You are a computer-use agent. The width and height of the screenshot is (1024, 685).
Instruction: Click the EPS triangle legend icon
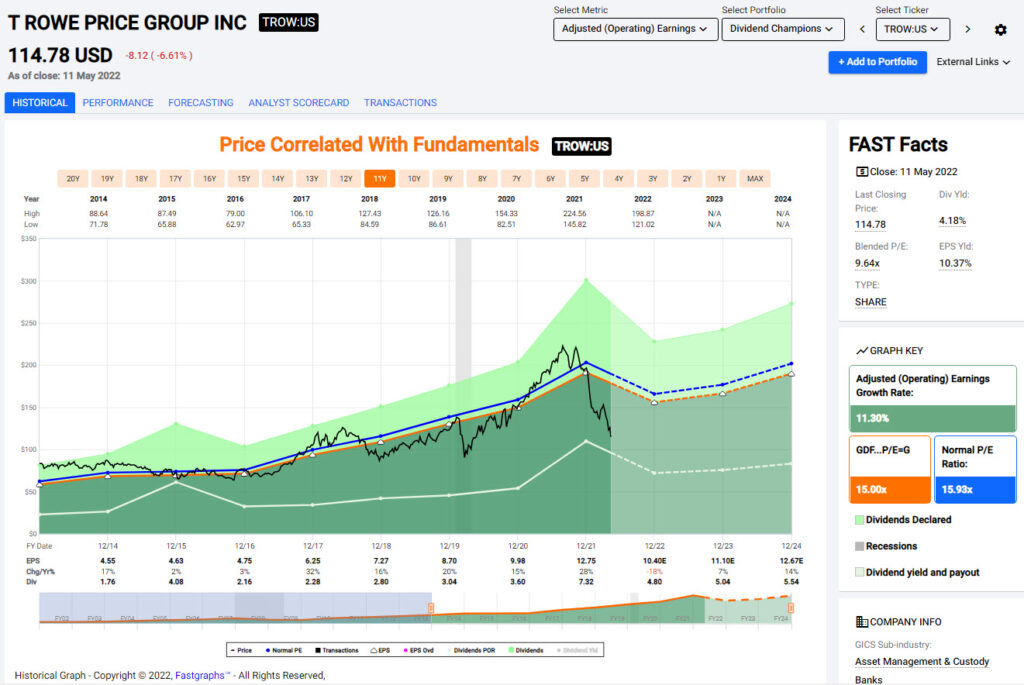(x=372, y=648)
